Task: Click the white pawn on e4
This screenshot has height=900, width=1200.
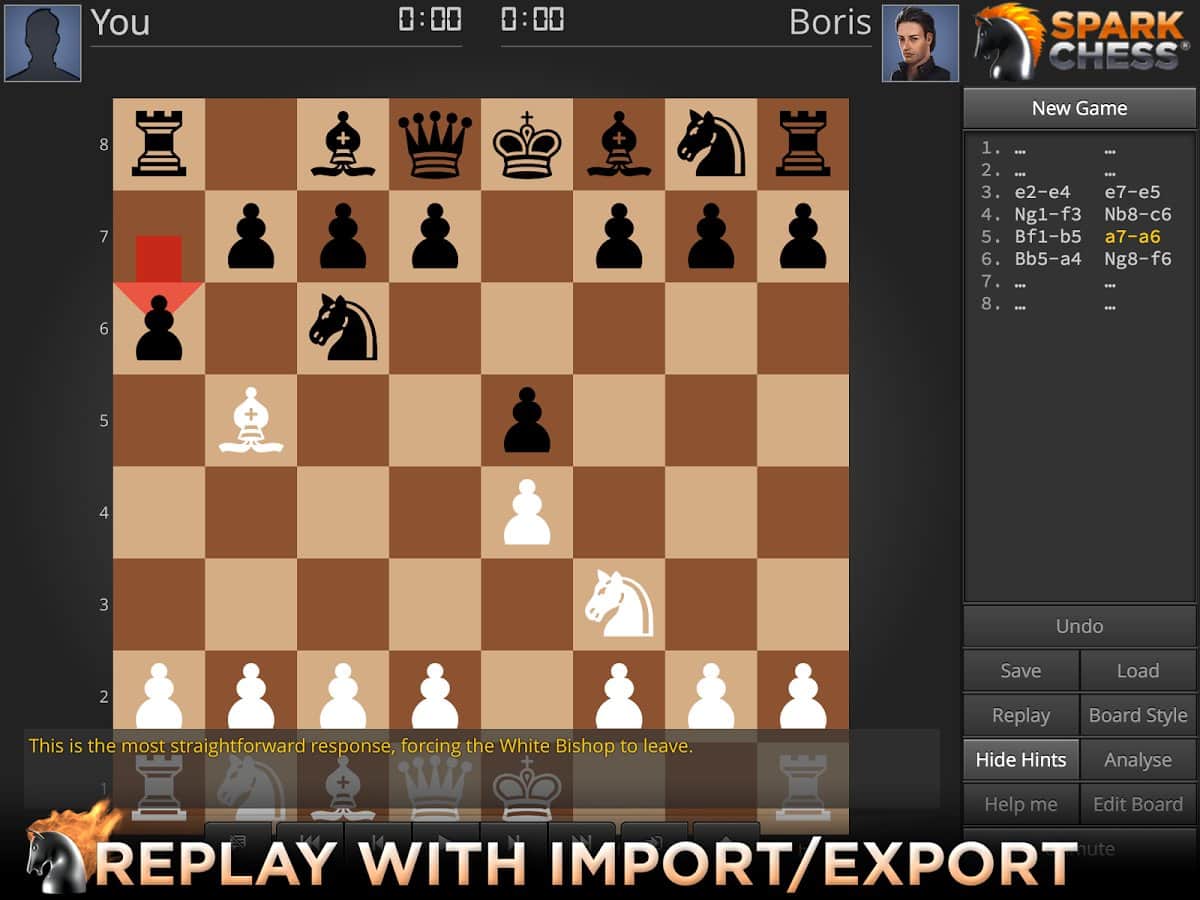Action: click(x=527, y=512)
